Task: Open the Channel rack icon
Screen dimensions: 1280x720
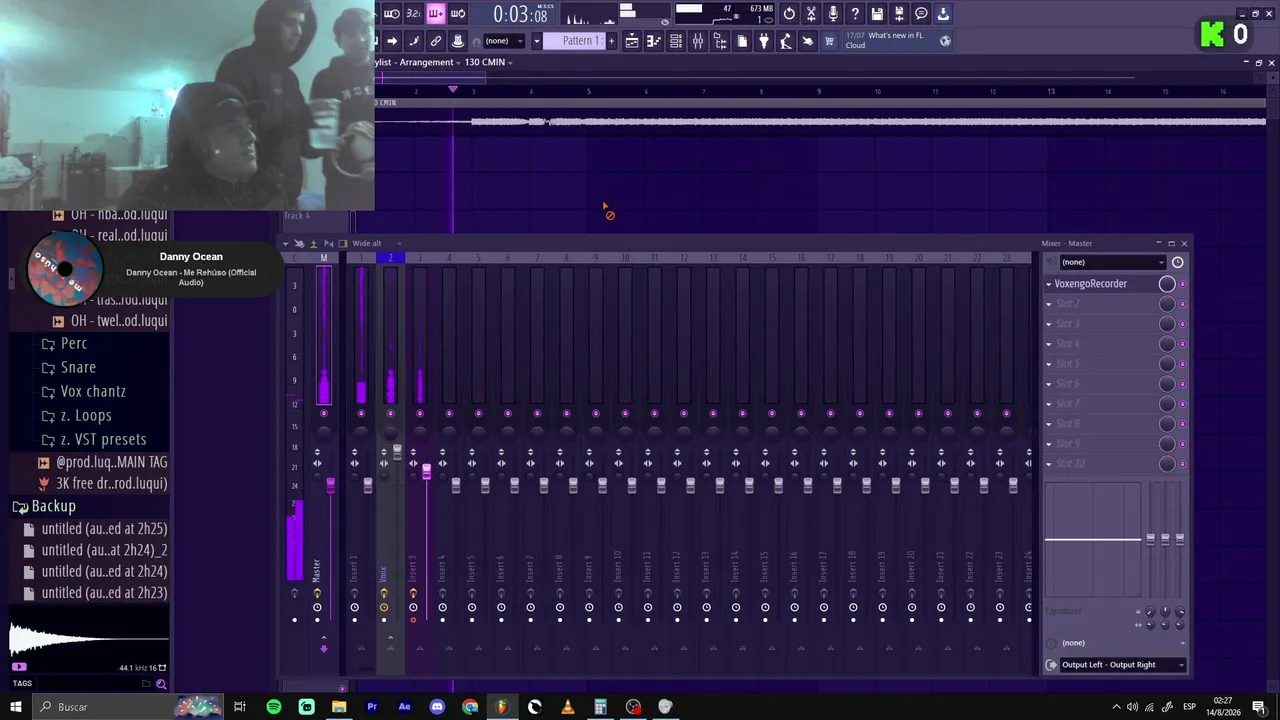Action: click(x=676, y=41)
